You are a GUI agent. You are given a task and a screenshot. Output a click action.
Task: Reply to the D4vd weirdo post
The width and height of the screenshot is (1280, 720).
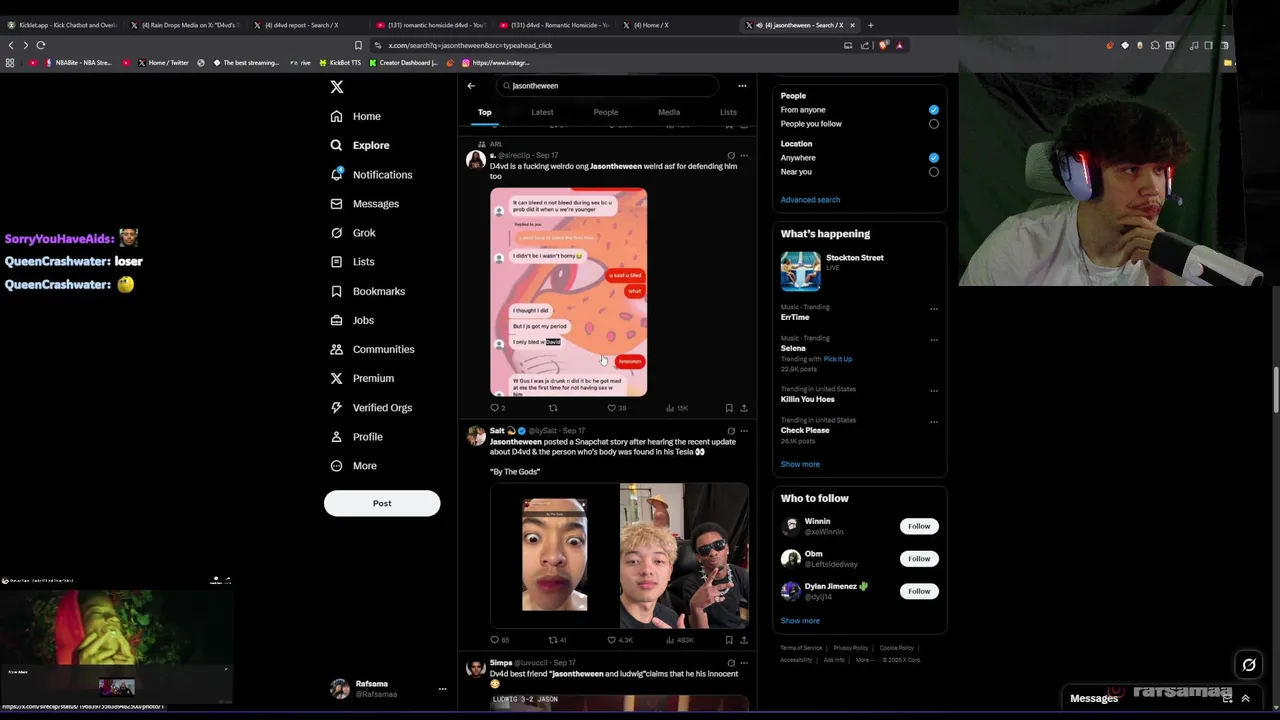coord(494,408)
